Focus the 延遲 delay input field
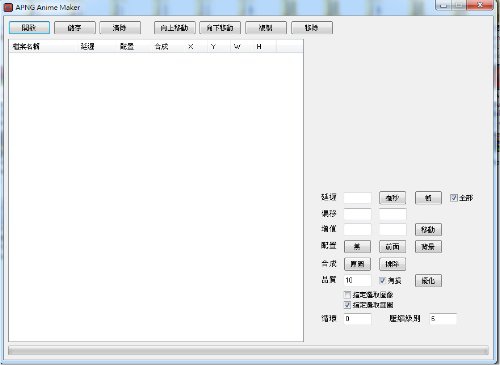Viewport: 500px width, 365px height. click(x=357, y=198)
